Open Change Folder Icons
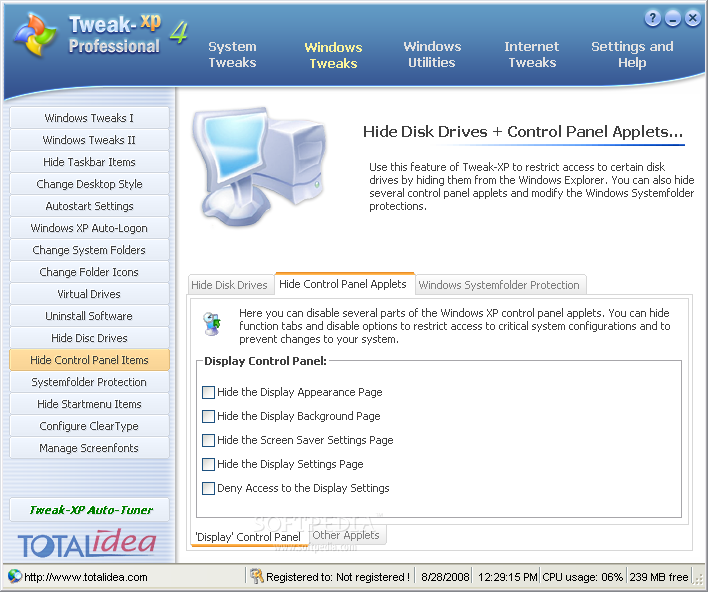Screen dimensions: 708x592 (x=89, y=272)
